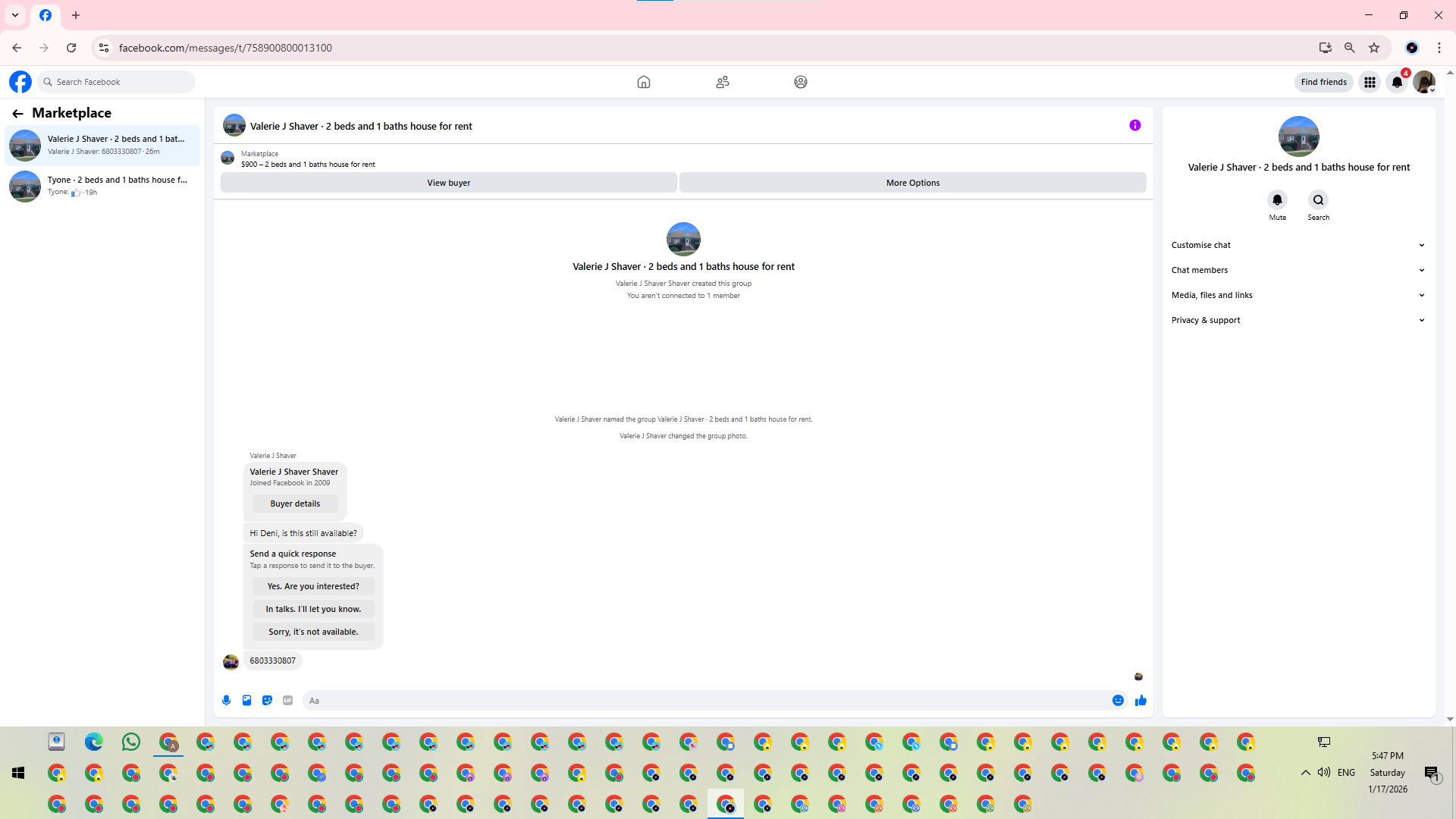This screenshot has width=1456, height=819.
Task: Attach a file using the image icon
Action: (x=246, y=701)
